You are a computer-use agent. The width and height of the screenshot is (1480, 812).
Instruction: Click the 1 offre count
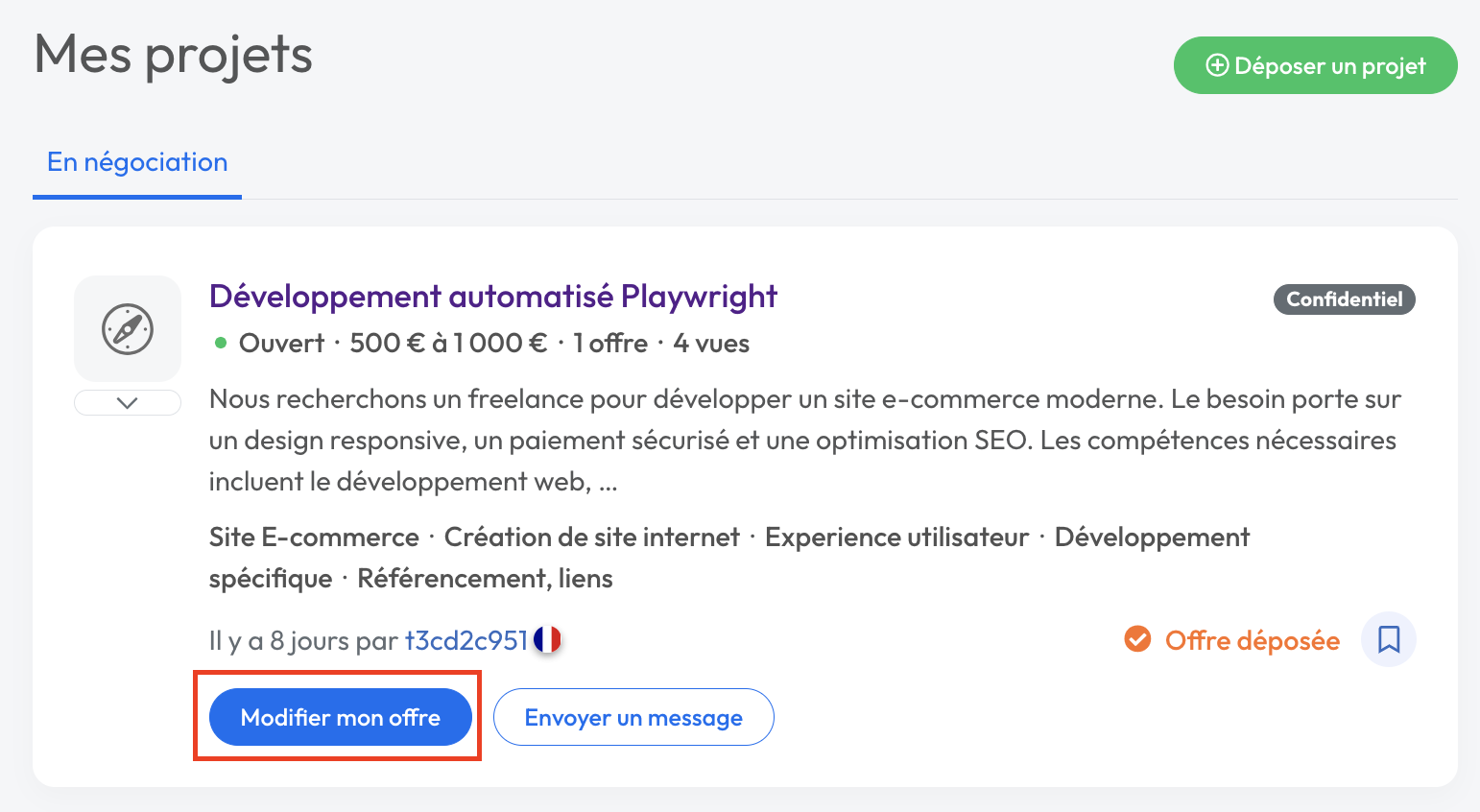(610, 344)
